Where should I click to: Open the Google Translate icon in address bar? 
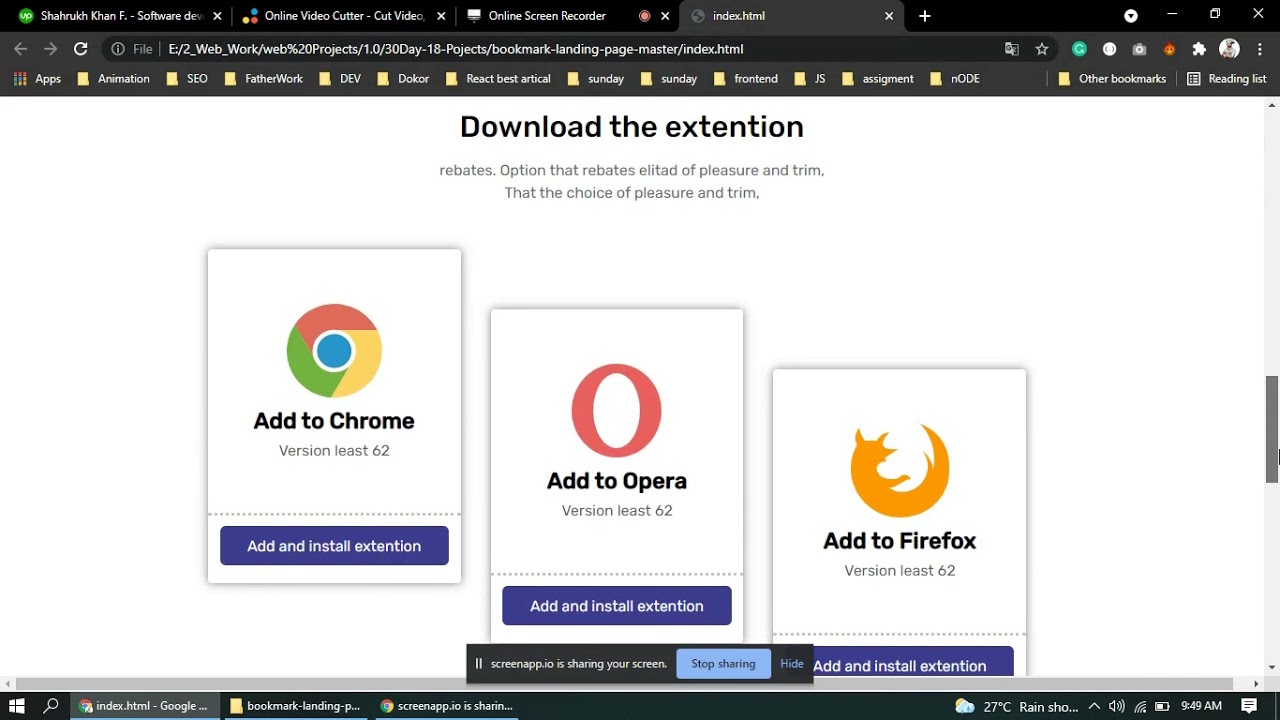(1012, 49)
